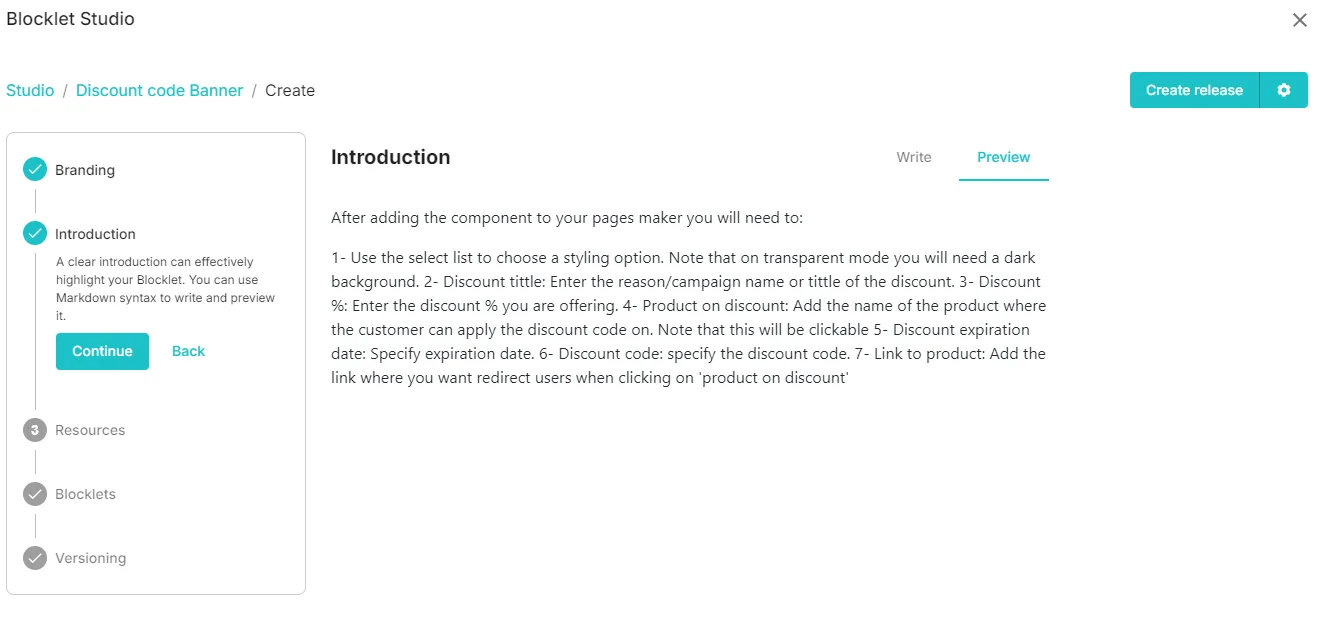Select the Resources step label
Screen dimensions: 1321x624
point(90,430)
